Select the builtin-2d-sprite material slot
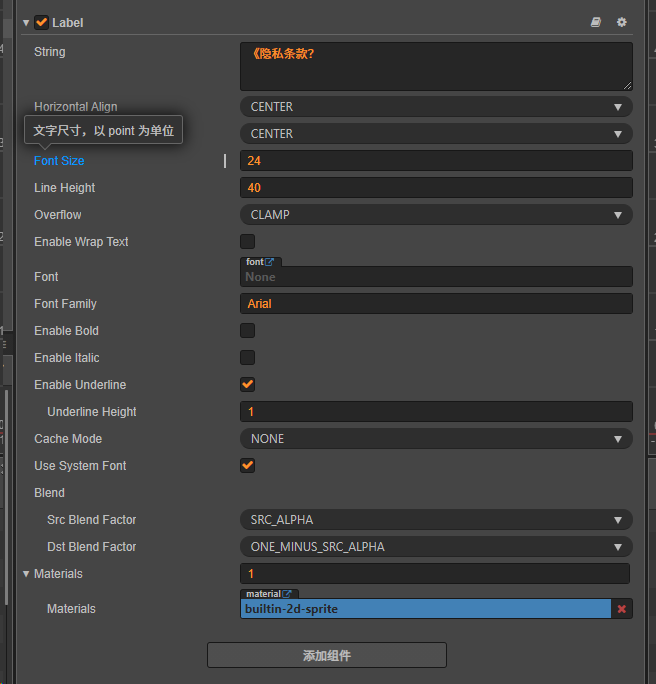This screenshot has width=656, height=684. tap(426, 609)
